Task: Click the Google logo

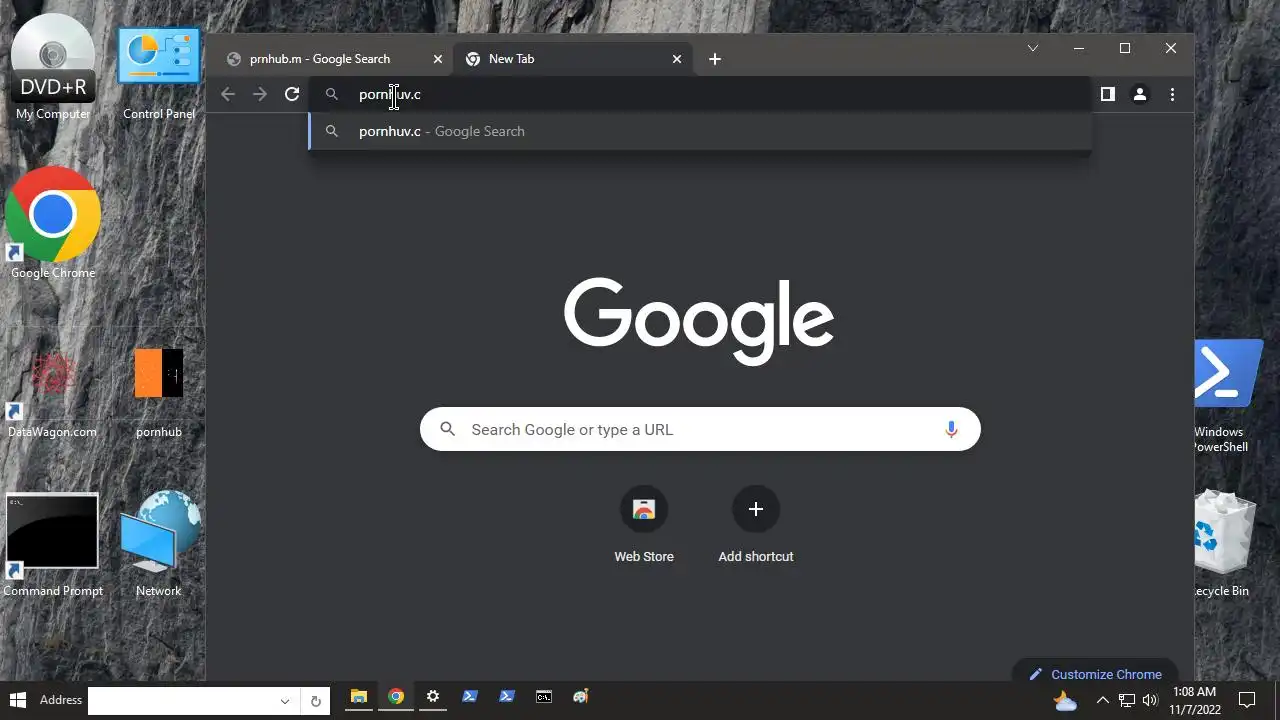Action: click(x=699, y=321)
